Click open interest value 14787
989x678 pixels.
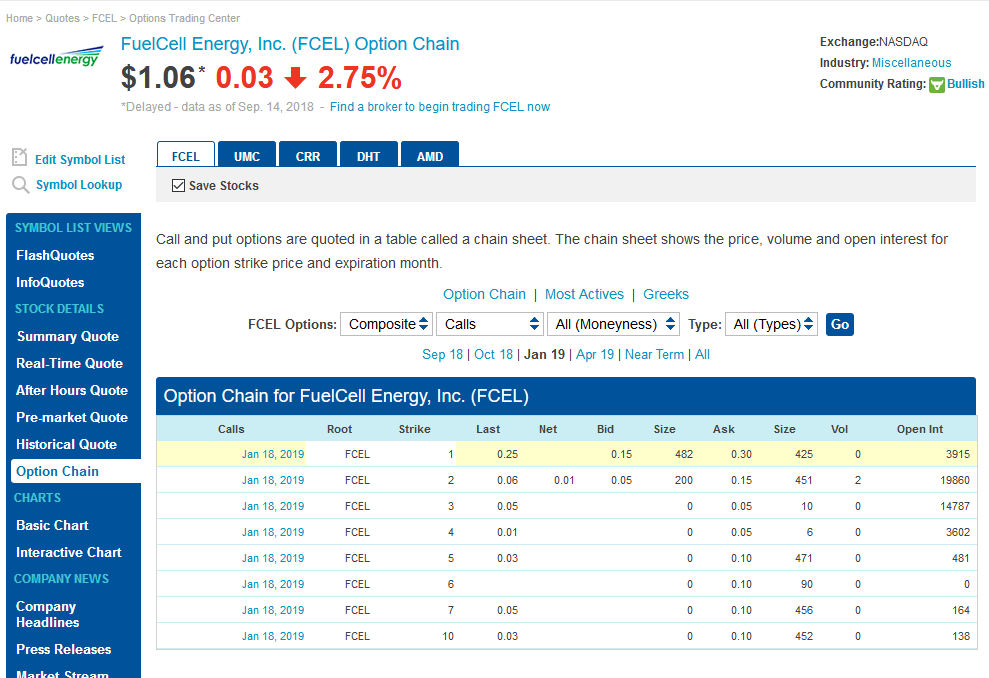point(955,506)
